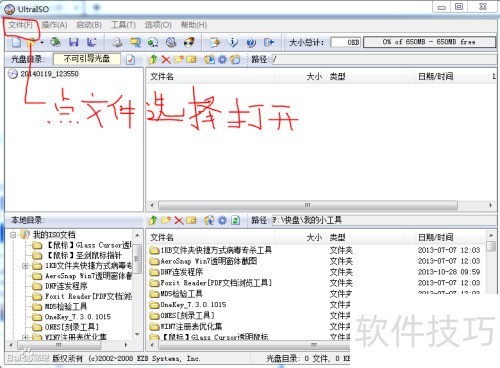The width and height of the screenshot is (500, 368).
Task: Click the red X delete icon in 本地目录 toolbar
Action: 179,220
